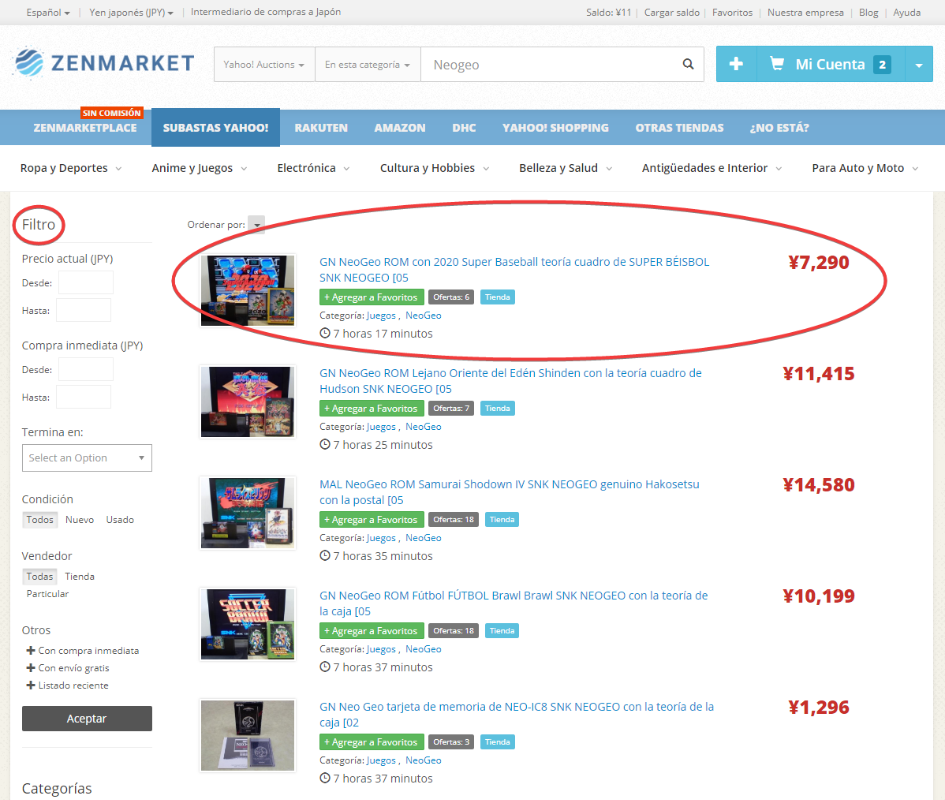
Task: Click Ofertas: 6 badge on first listing
Action: click(x=451, y=297)
